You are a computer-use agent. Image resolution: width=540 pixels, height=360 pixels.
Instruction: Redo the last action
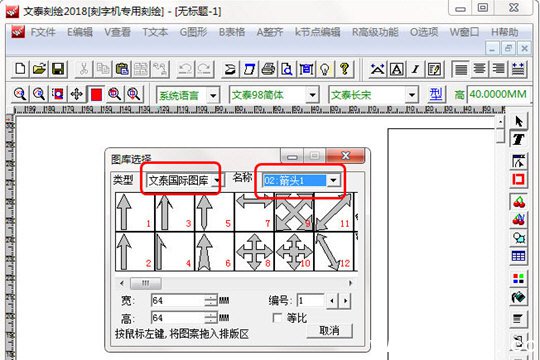click(x=205, y=69)
